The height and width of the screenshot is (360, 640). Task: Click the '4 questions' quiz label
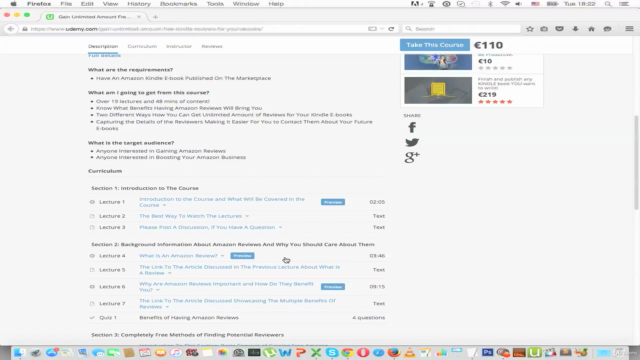369,318
